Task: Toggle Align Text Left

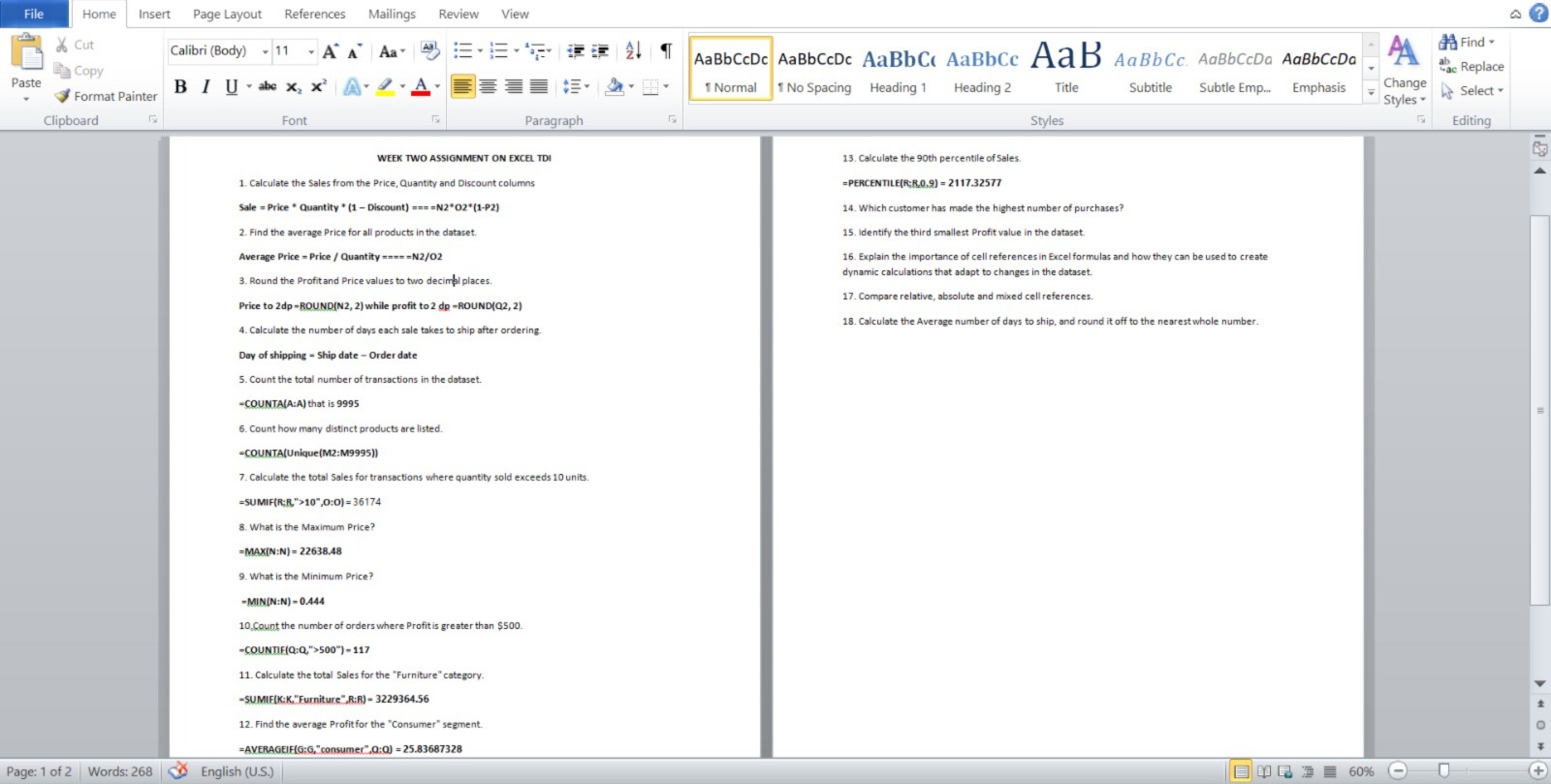Action: pos(462,86)
